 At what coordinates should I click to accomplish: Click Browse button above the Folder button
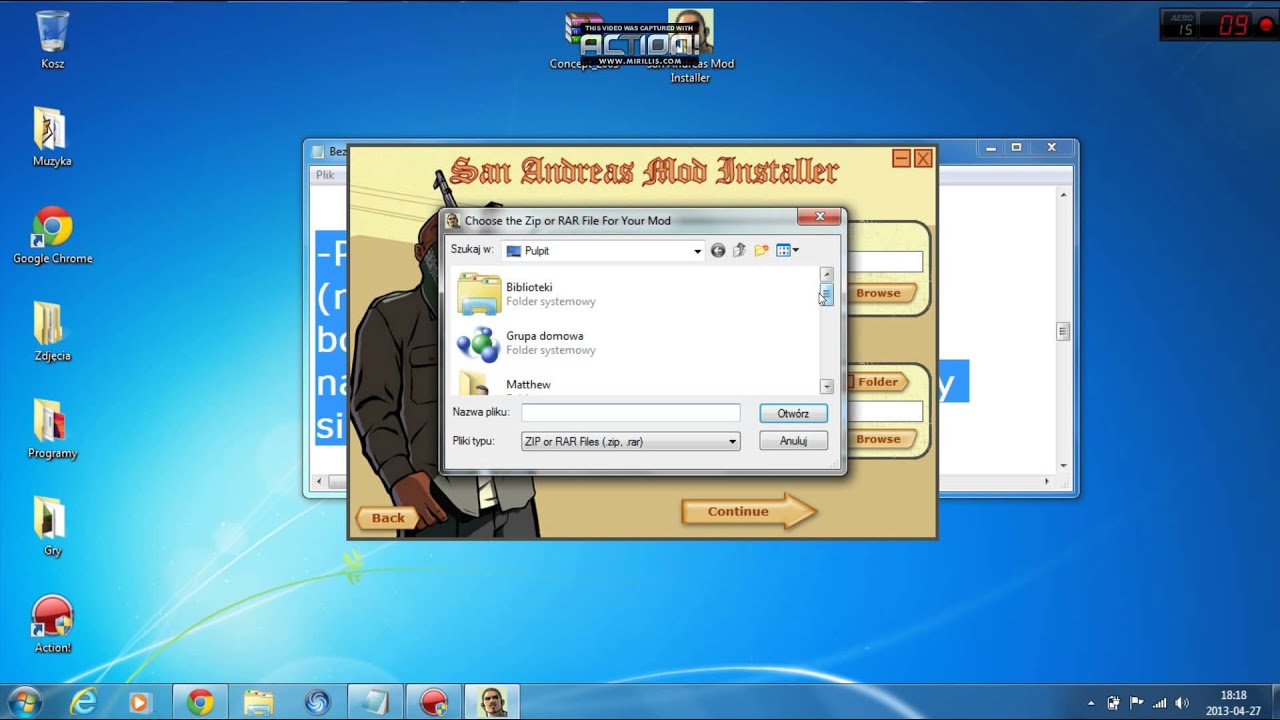[881, 293]
